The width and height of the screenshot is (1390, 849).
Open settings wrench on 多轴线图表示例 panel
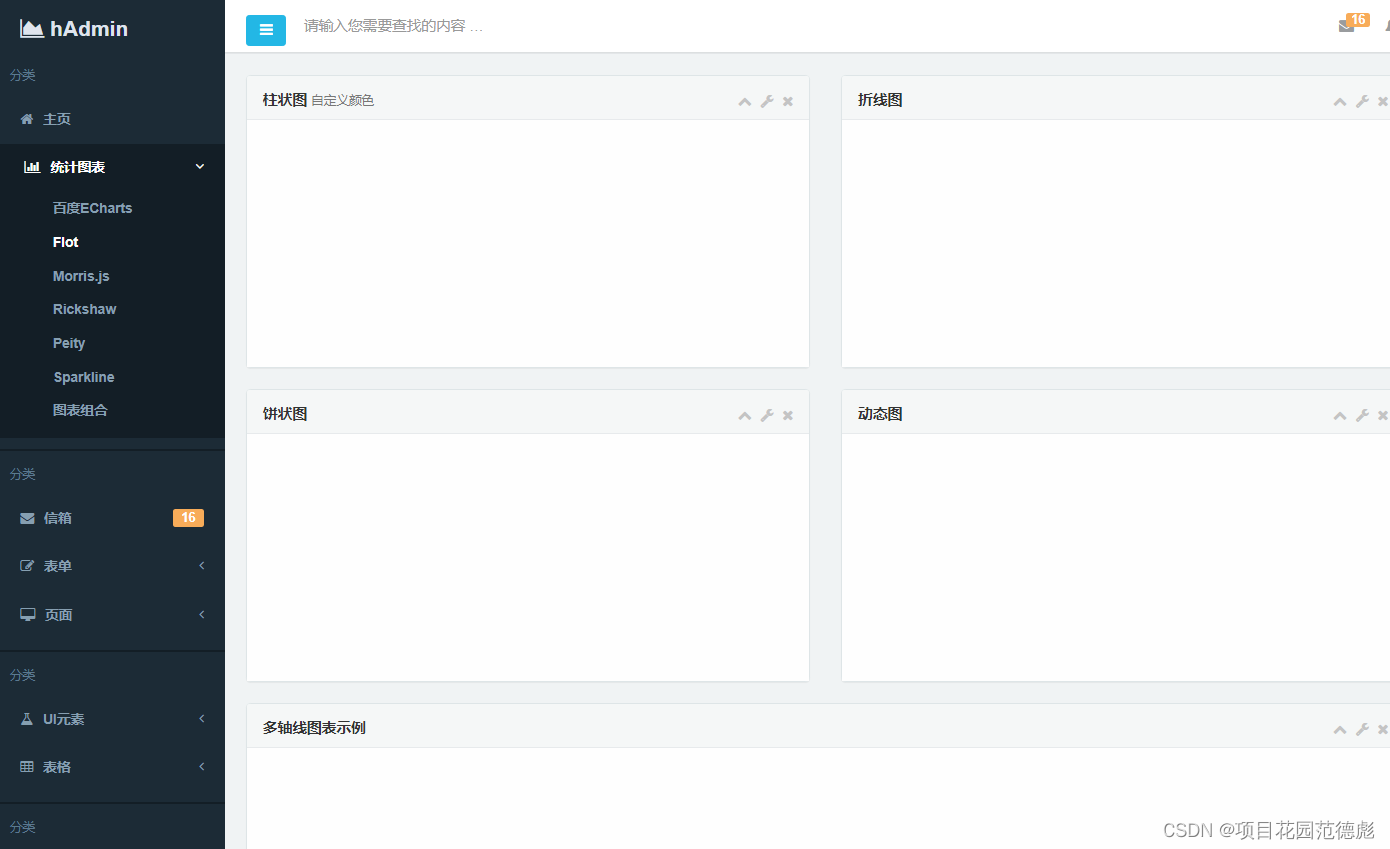click(1362, 729)
